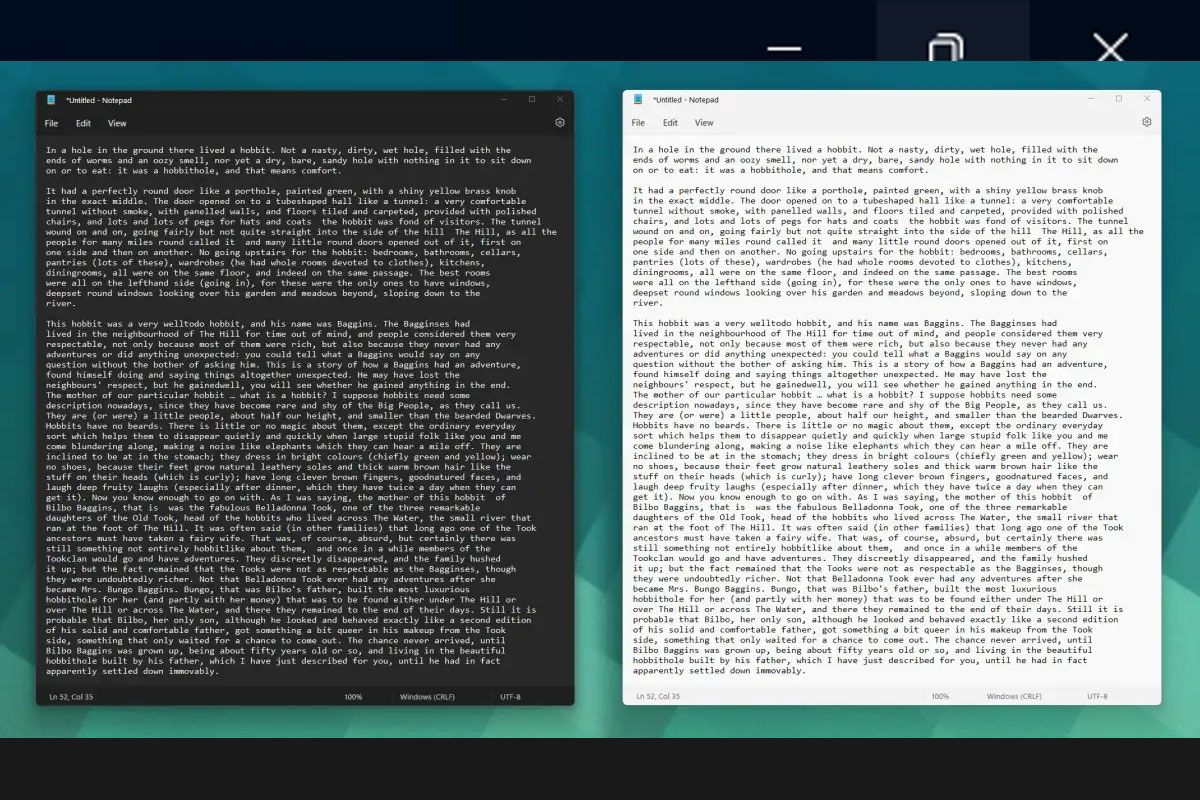This screenshot has height=800, width=1200.
Task: Open Settings in the dark-themed Notepad window
Action: point(558,122)
